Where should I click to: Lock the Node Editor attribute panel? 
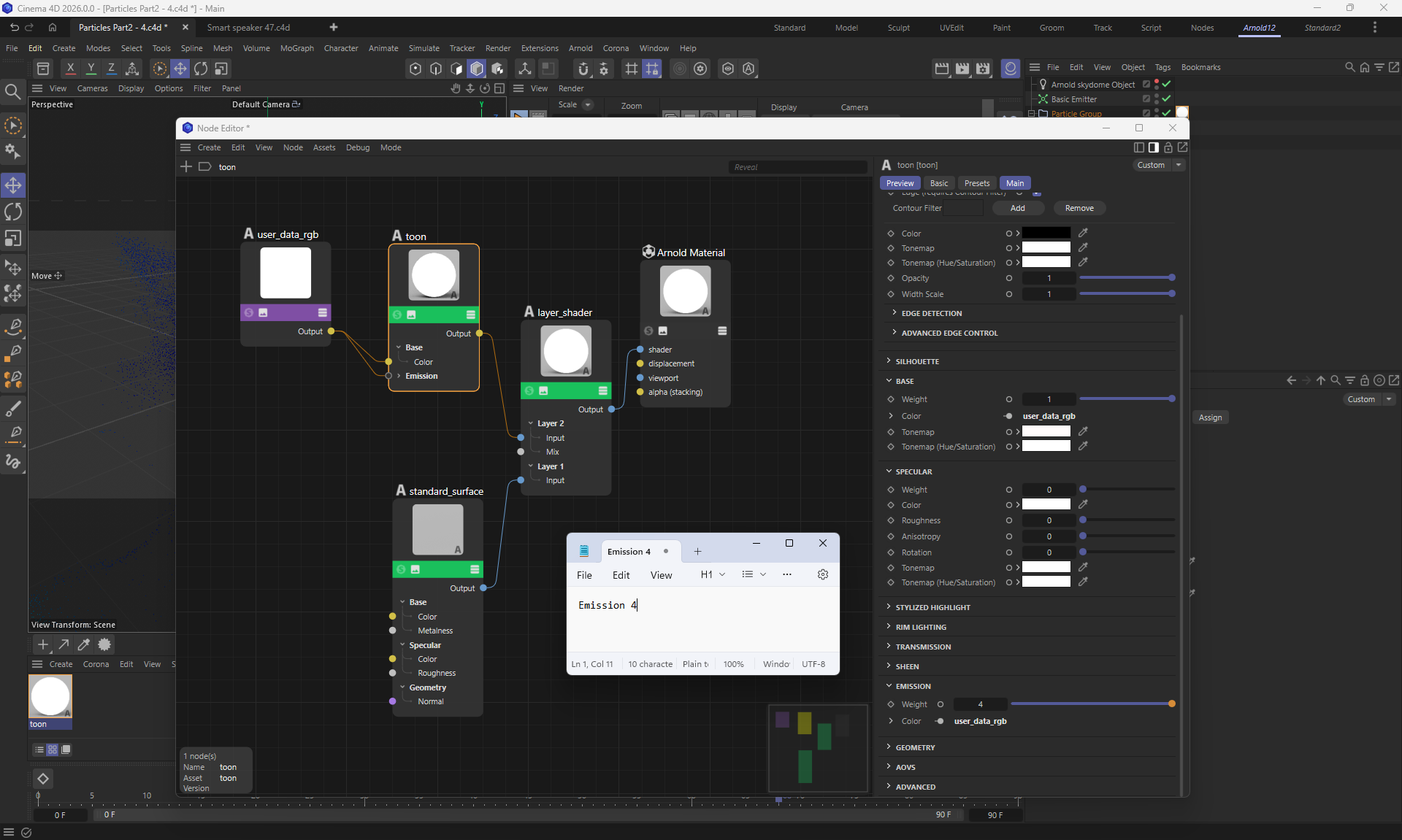1168,147
